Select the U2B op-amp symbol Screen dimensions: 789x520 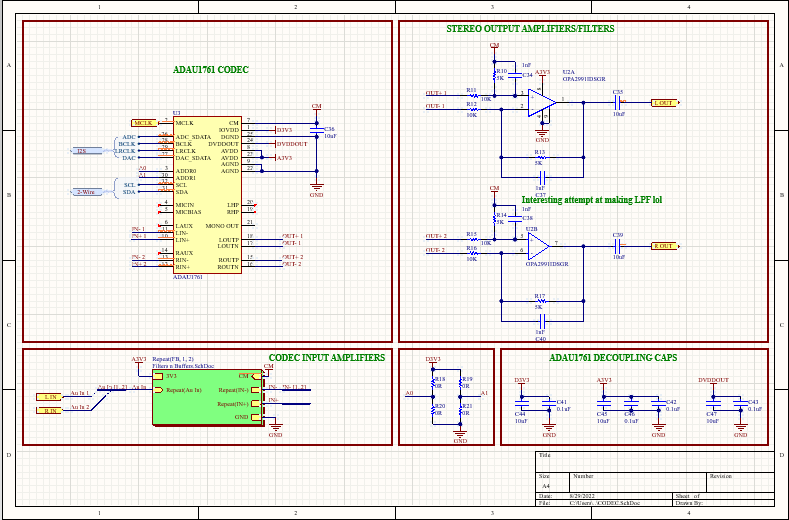(538, 246)
